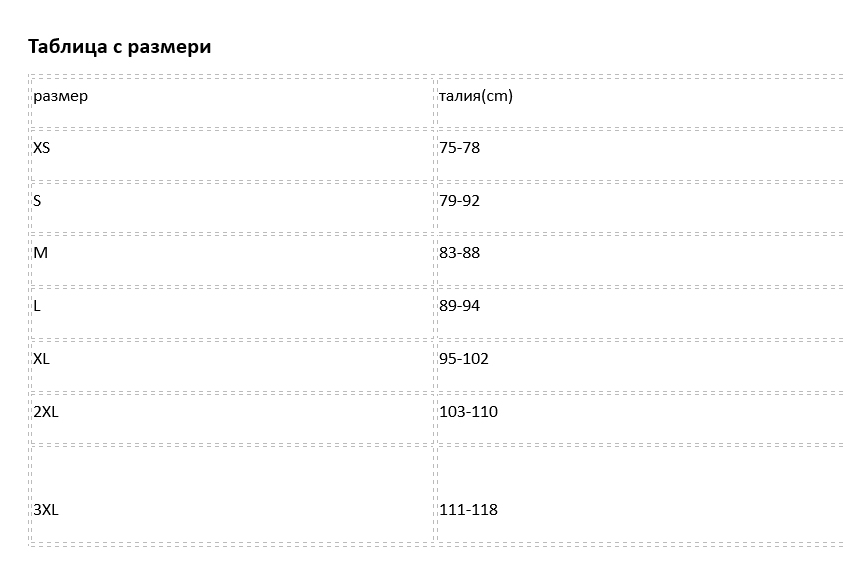Image resolution: width=843 pixels, height=585 pixels.
Task: Click the 95-102 waist value
Action: pos(464,359)
